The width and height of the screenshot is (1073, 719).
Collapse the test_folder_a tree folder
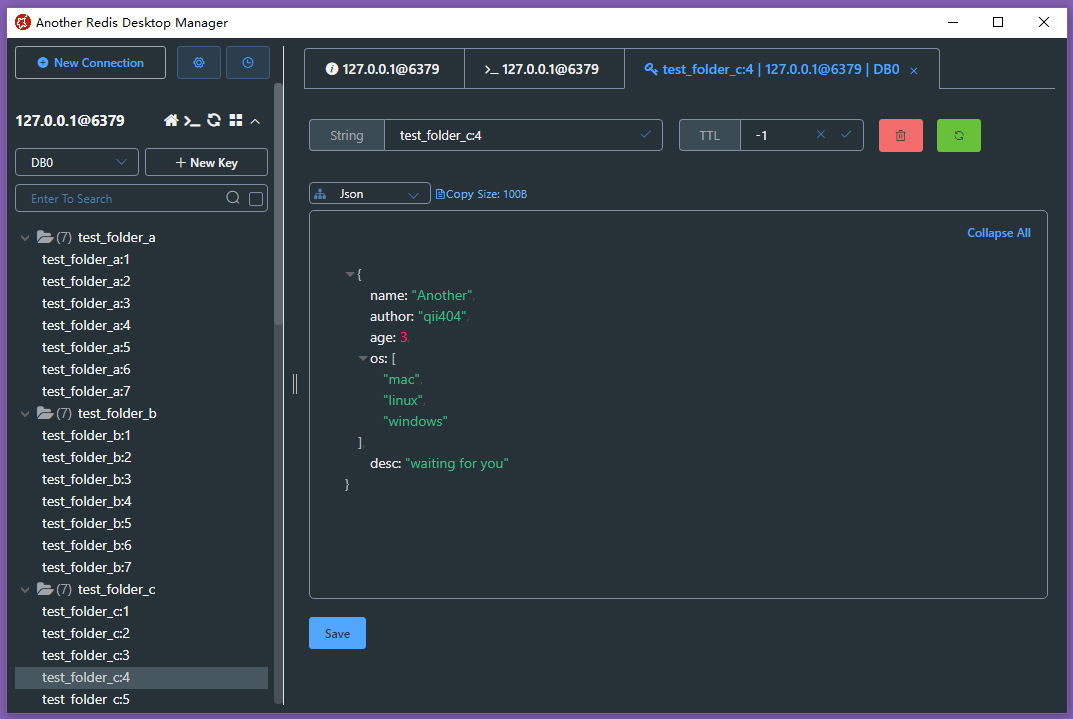click(x=24, y=237)
